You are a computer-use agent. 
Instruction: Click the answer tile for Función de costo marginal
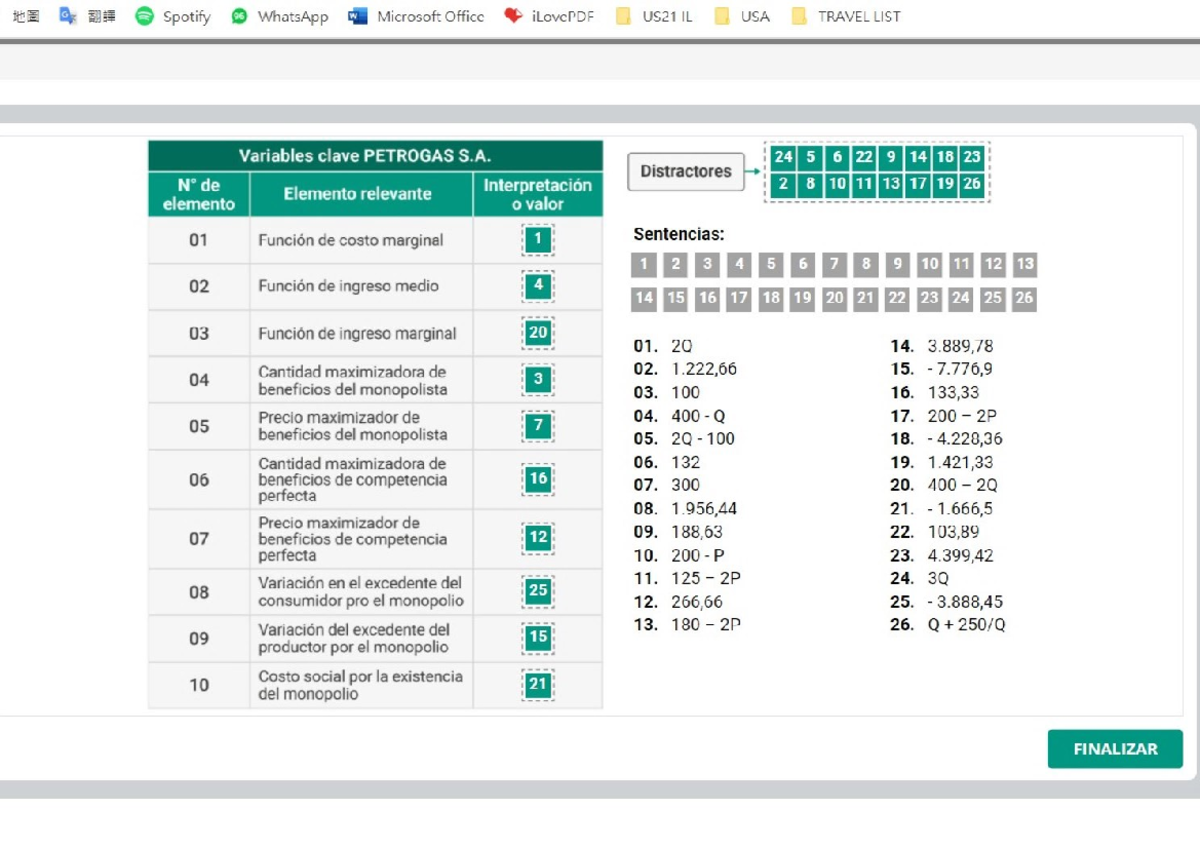538,239
